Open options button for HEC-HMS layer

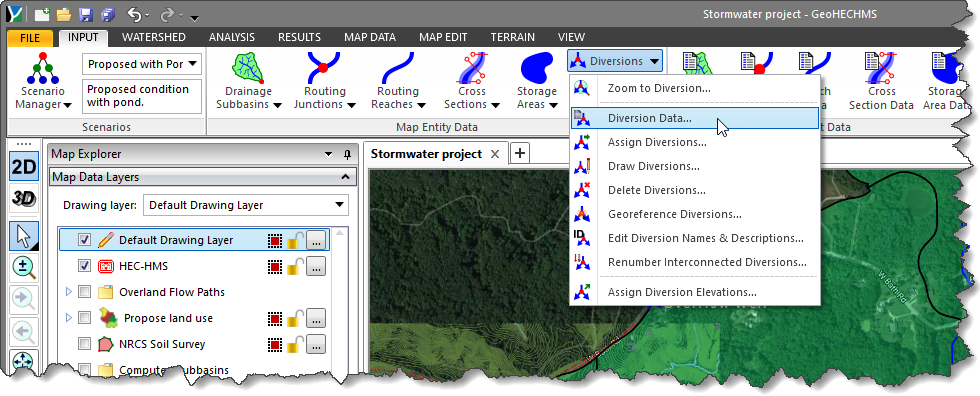click(316, 266)
